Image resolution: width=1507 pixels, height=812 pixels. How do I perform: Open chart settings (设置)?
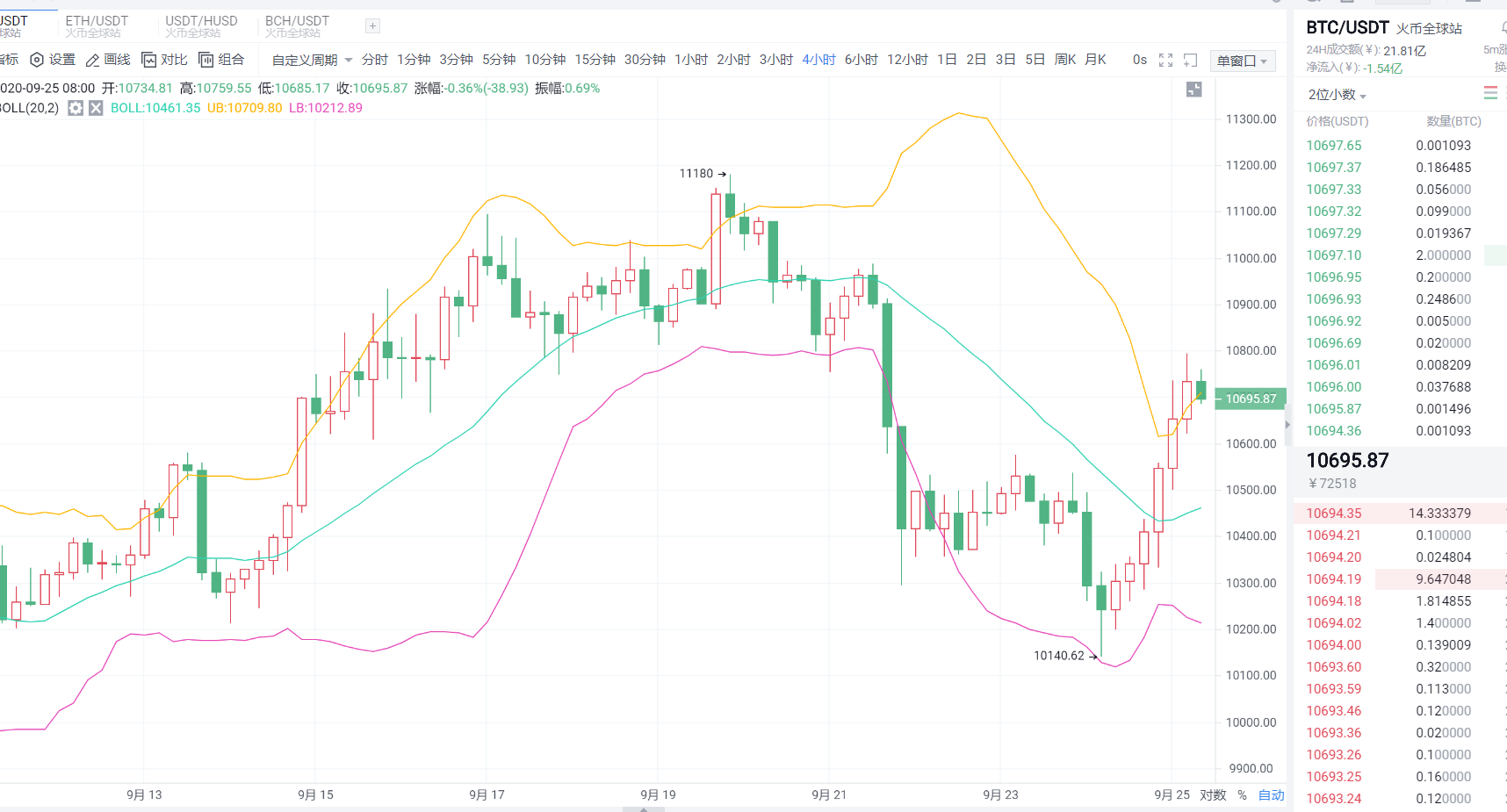pos(53,60)
